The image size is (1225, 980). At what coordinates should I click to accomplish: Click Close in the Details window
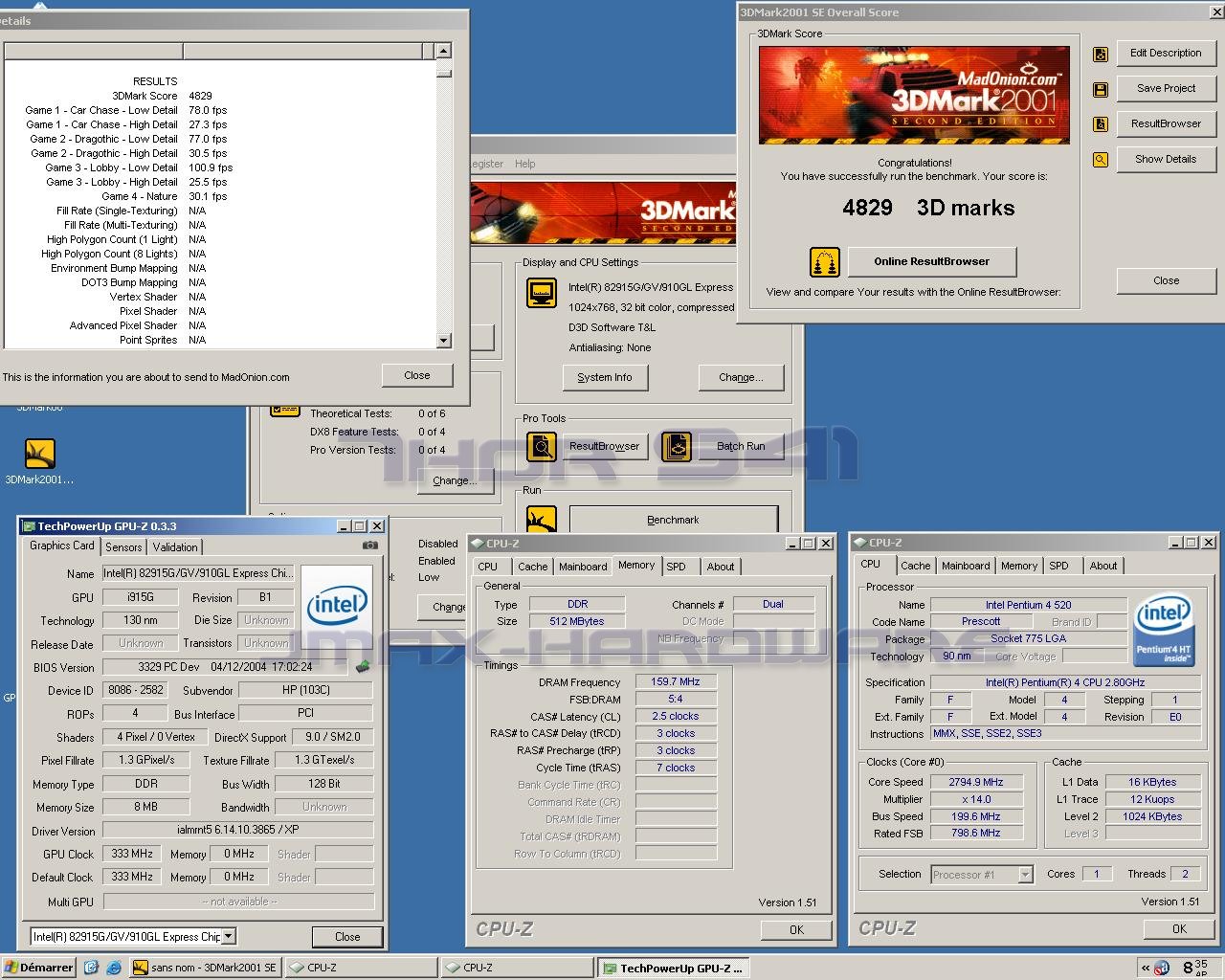pos(417,375)
